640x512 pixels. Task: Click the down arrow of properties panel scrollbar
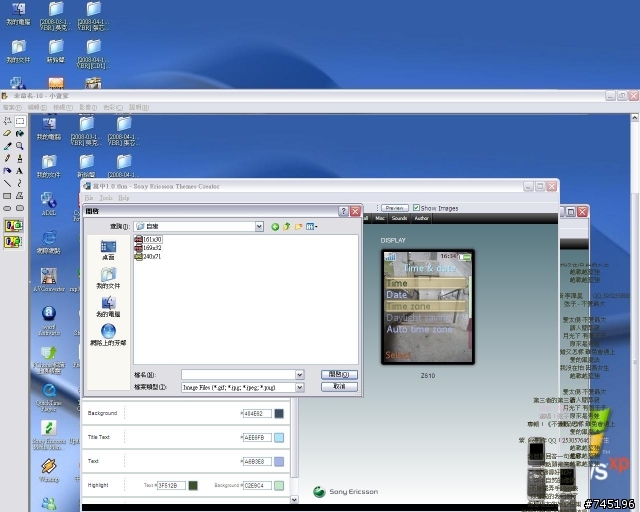pos(294,499)
